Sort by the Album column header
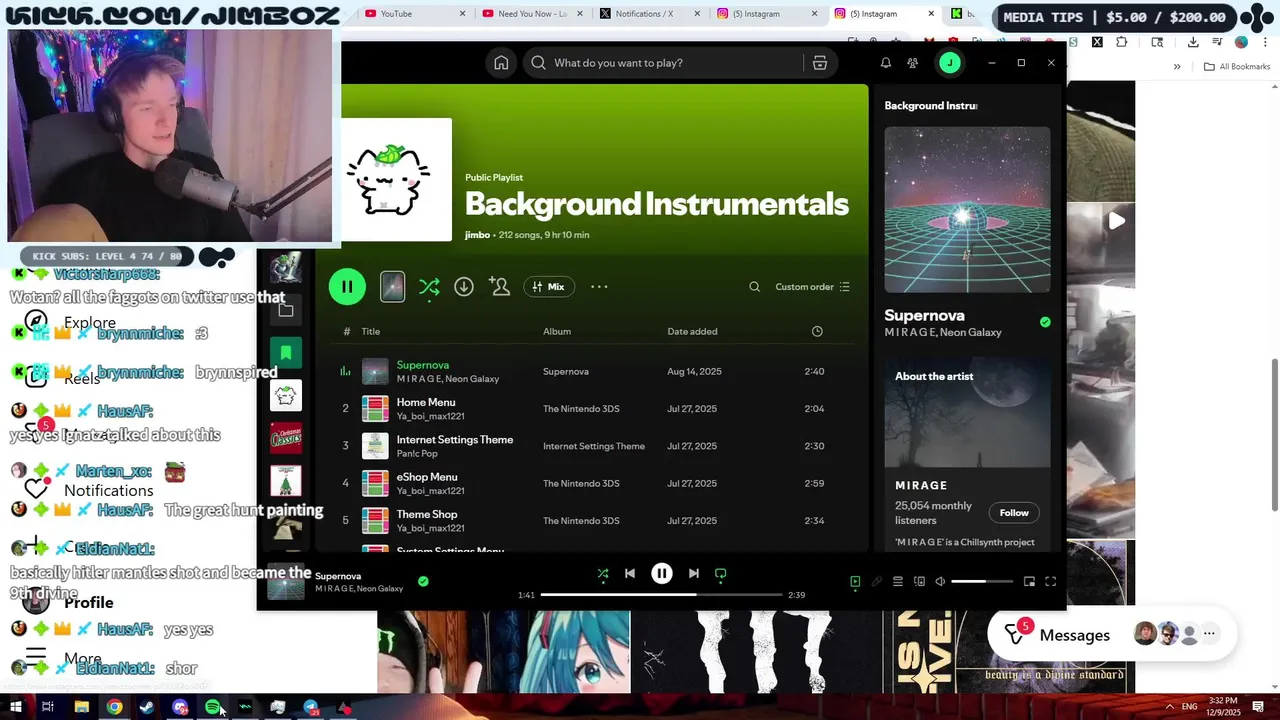Screen dimensions: 1280x720 pos(557,331)
